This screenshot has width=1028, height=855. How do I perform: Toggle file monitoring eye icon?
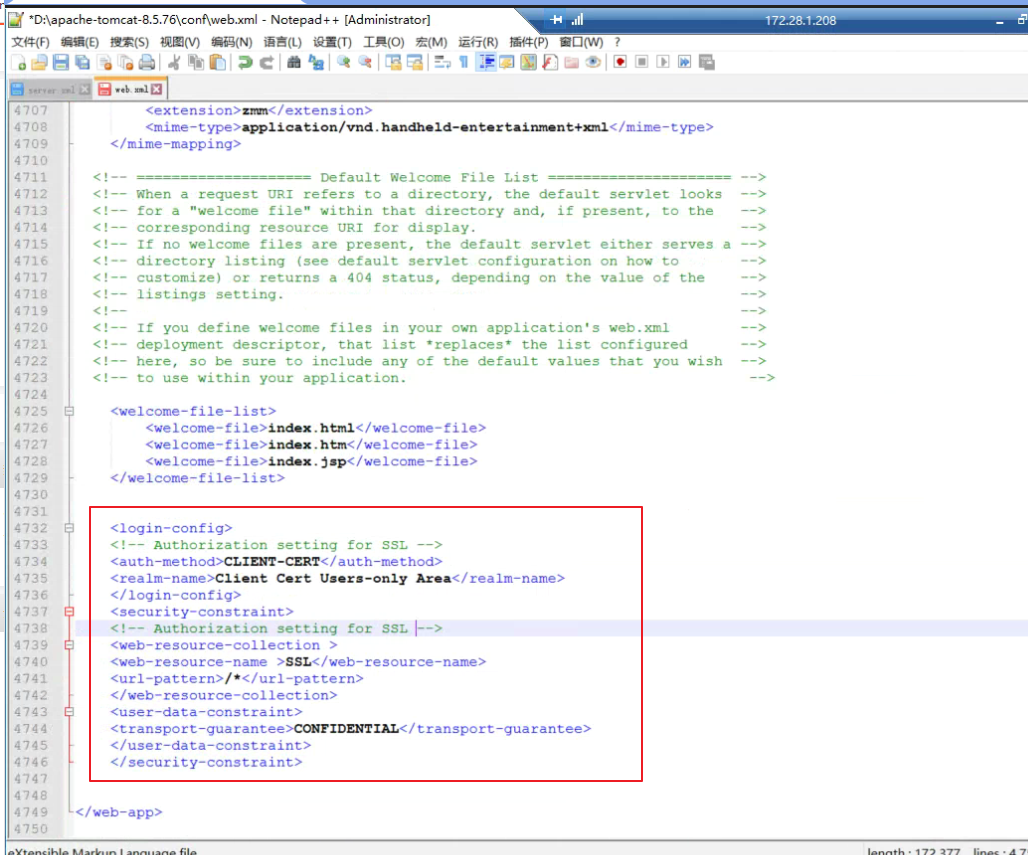(x=593, y=62)
